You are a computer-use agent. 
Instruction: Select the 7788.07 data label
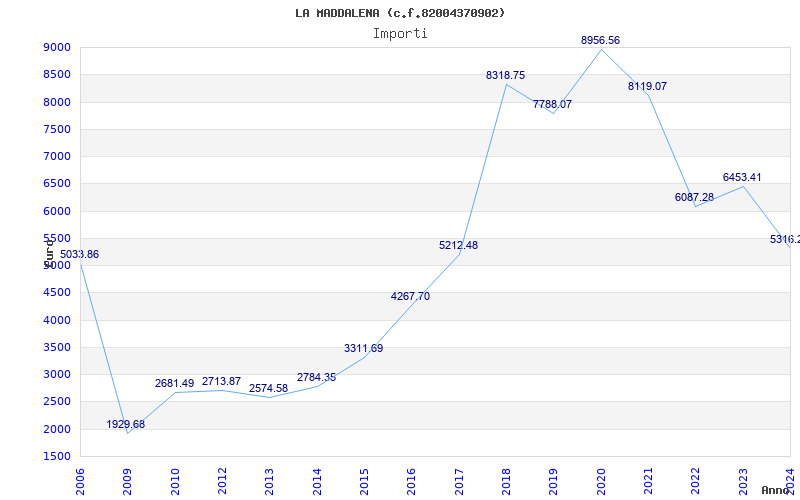click(552, 105)
